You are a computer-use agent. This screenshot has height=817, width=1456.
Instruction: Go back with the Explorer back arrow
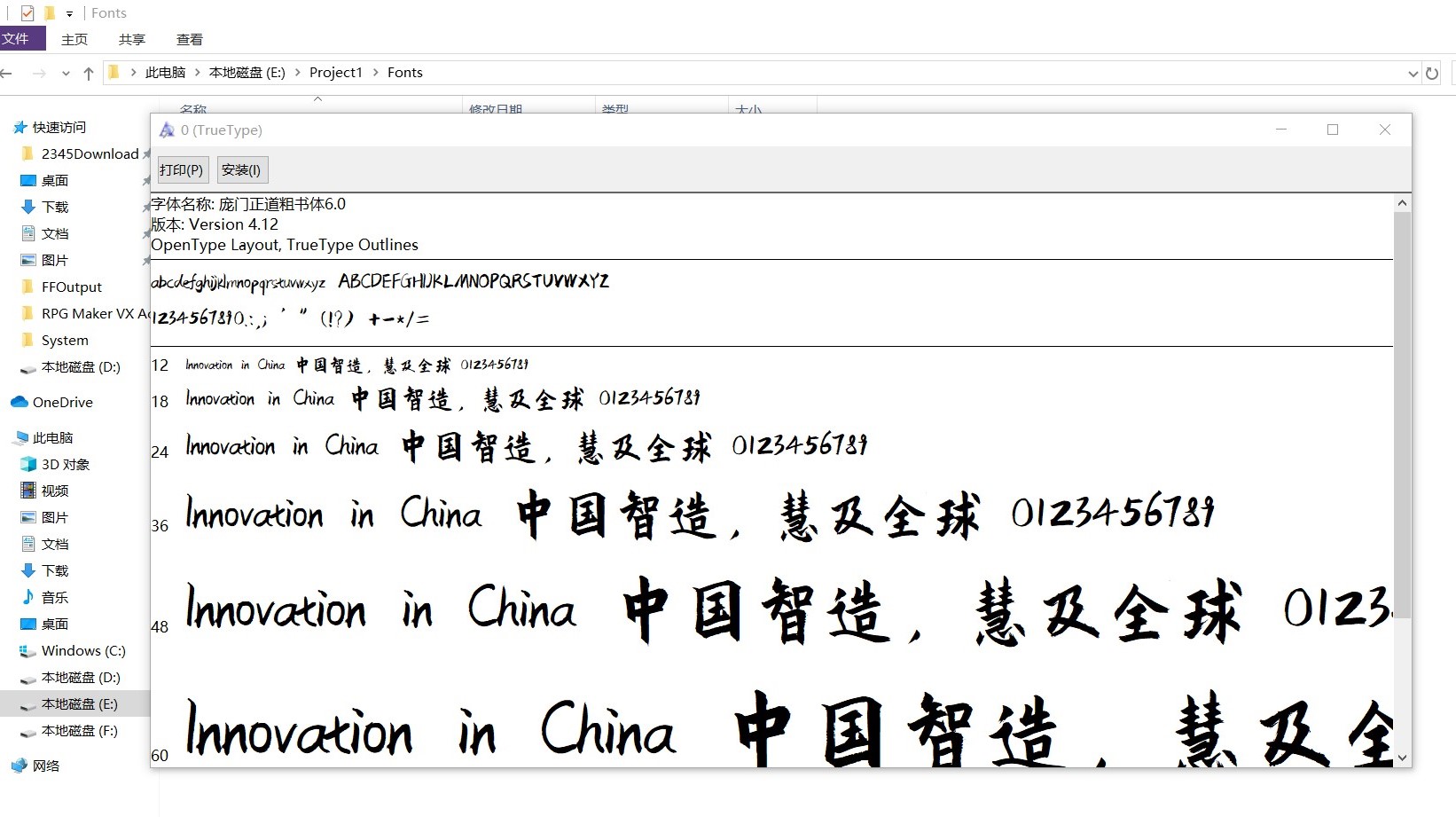(x=7, y=73)
